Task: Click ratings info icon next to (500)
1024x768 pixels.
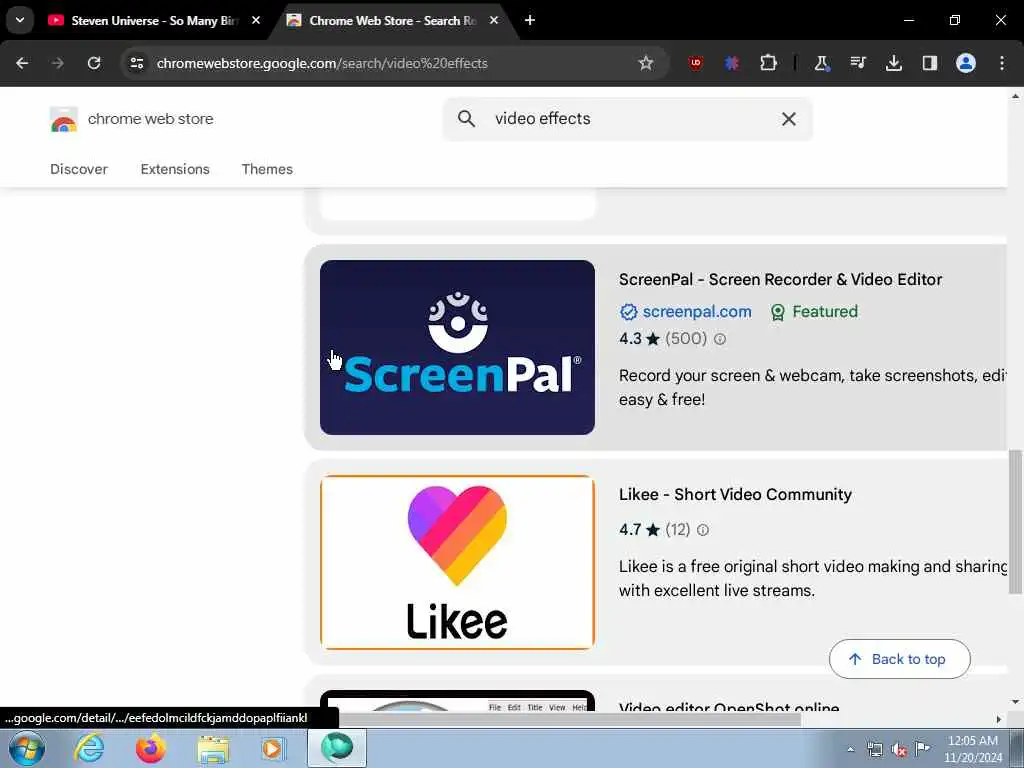Action: pyautogui.click(x=720, y=339)
